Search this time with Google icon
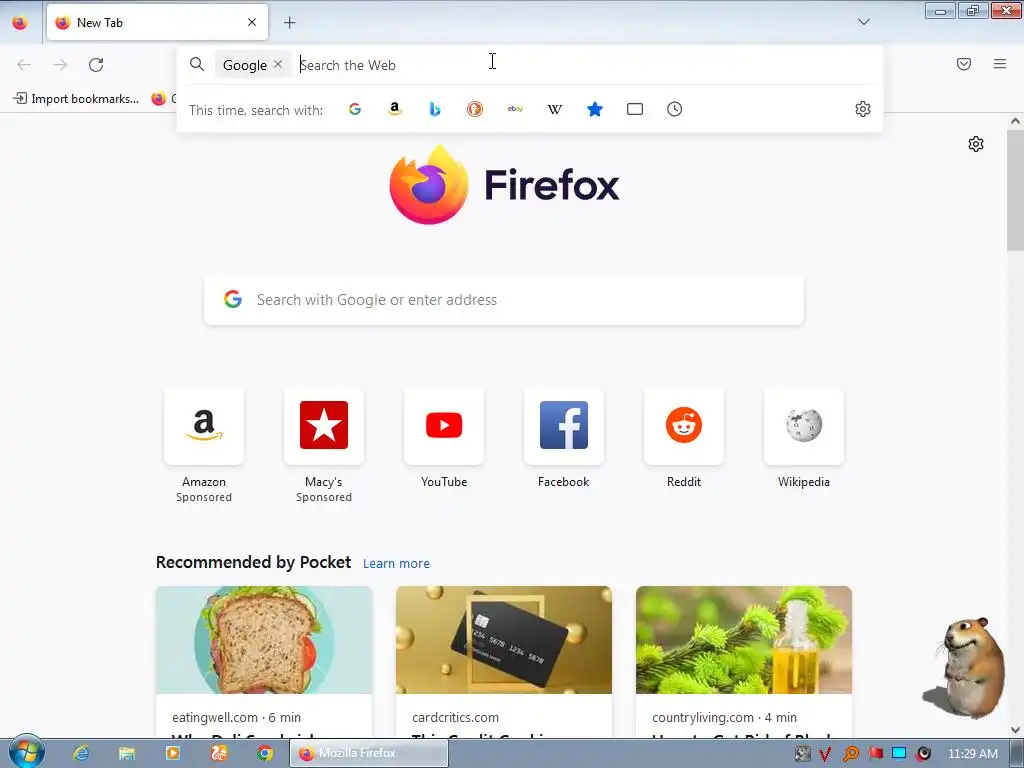The height and width of the screenshot is (768, 1024). [x=355, y=109]
